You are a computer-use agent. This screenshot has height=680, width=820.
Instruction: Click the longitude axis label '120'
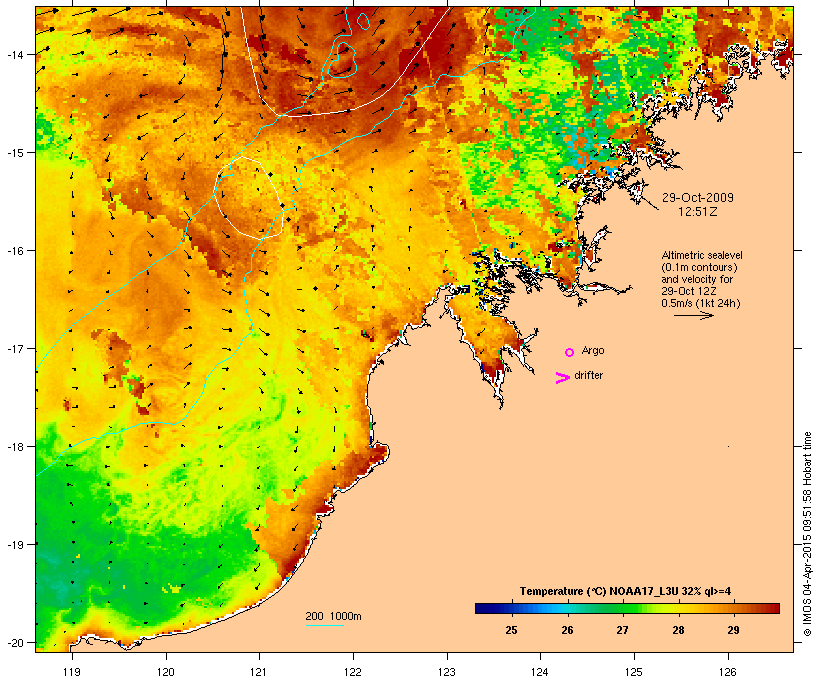pyautogui.click(x=166, y=672)
